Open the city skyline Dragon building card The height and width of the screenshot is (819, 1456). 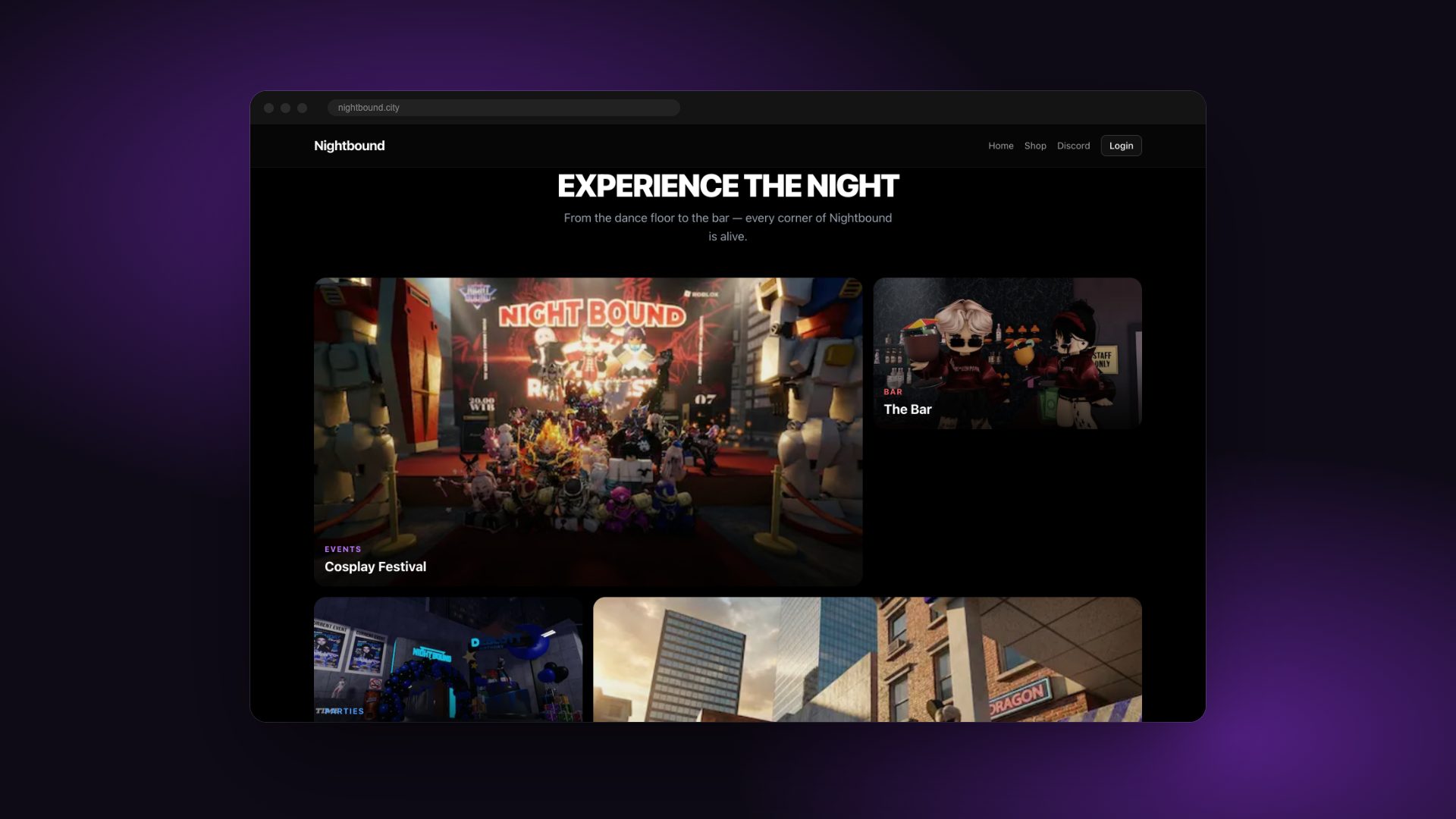(x=867, y=659)
